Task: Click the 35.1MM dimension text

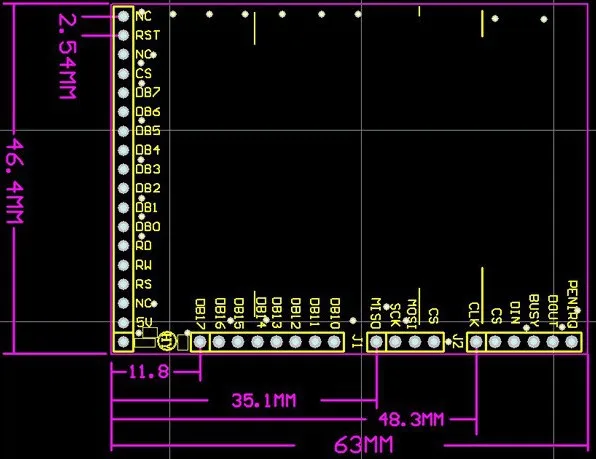Action: point(264,400)
